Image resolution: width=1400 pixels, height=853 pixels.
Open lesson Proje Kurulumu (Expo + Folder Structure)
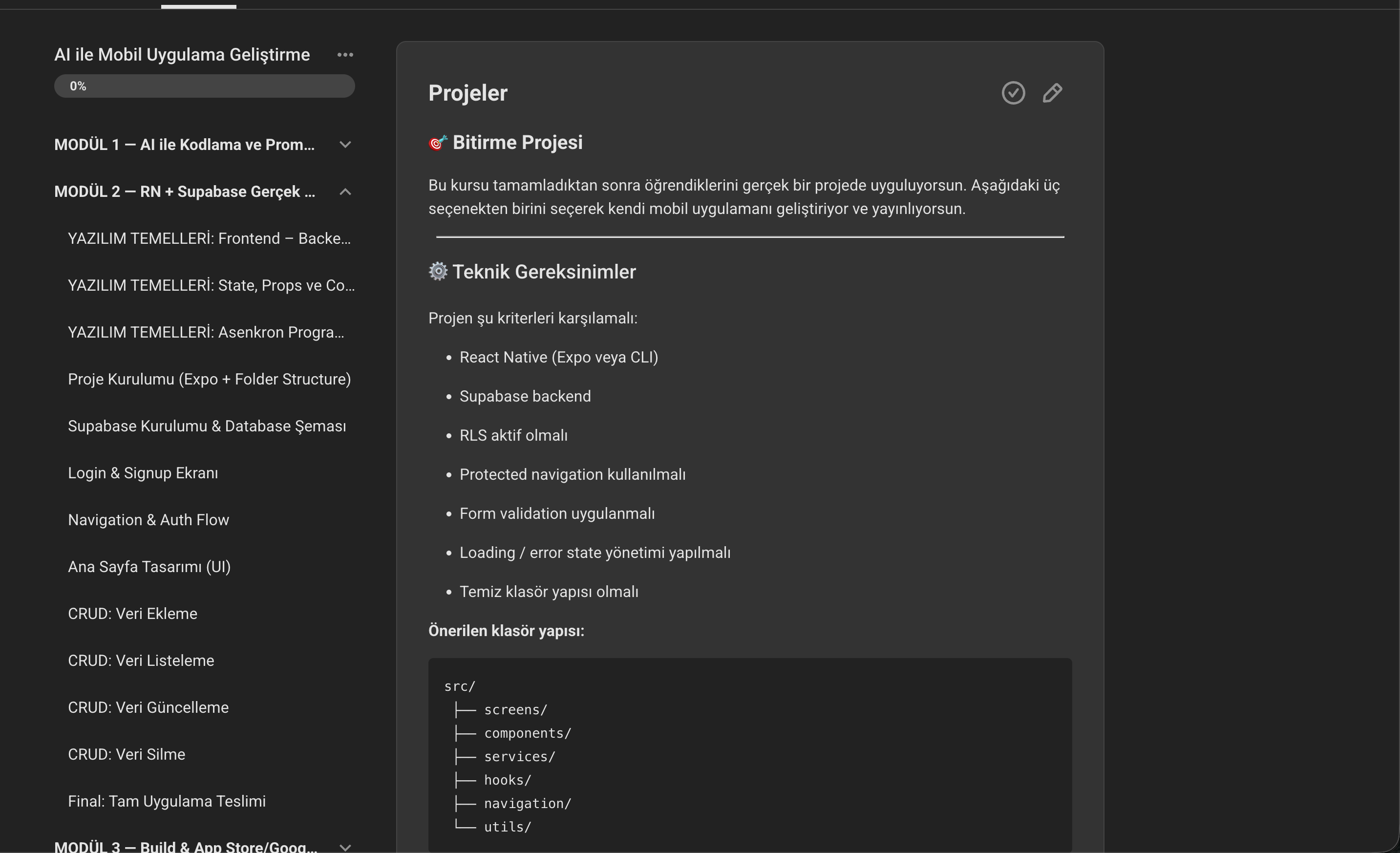tap(209, 379)
